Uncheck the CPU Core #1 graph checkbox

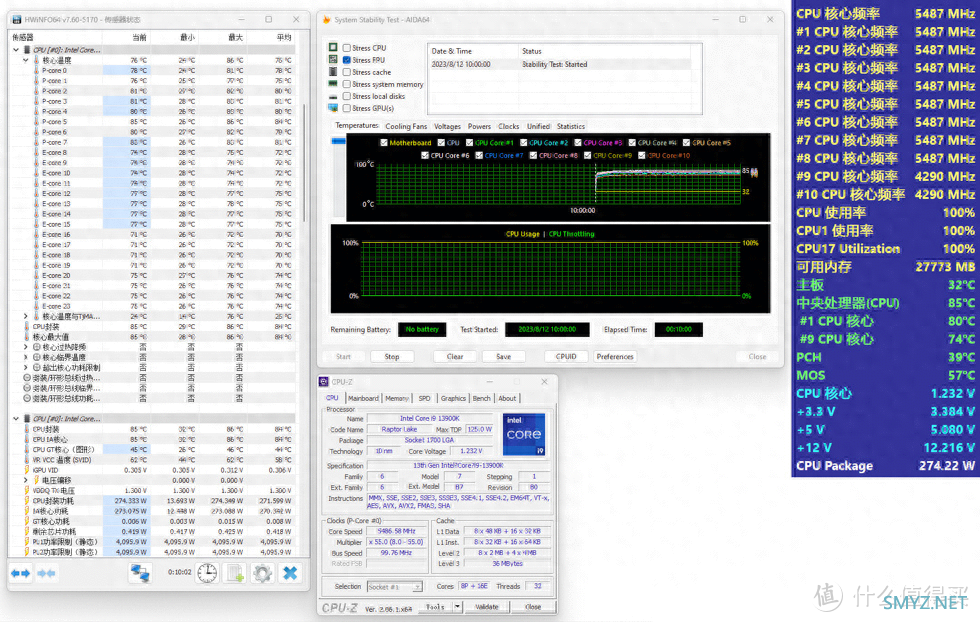click(469, 143)
